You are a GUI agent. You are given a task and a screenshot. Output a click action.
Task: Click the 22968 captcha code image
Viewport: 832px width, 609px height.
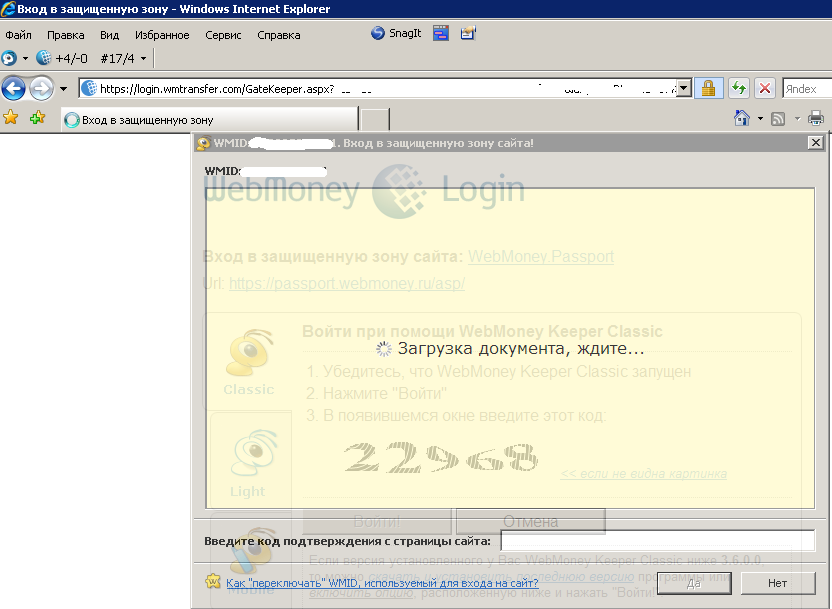click(440, 457)
